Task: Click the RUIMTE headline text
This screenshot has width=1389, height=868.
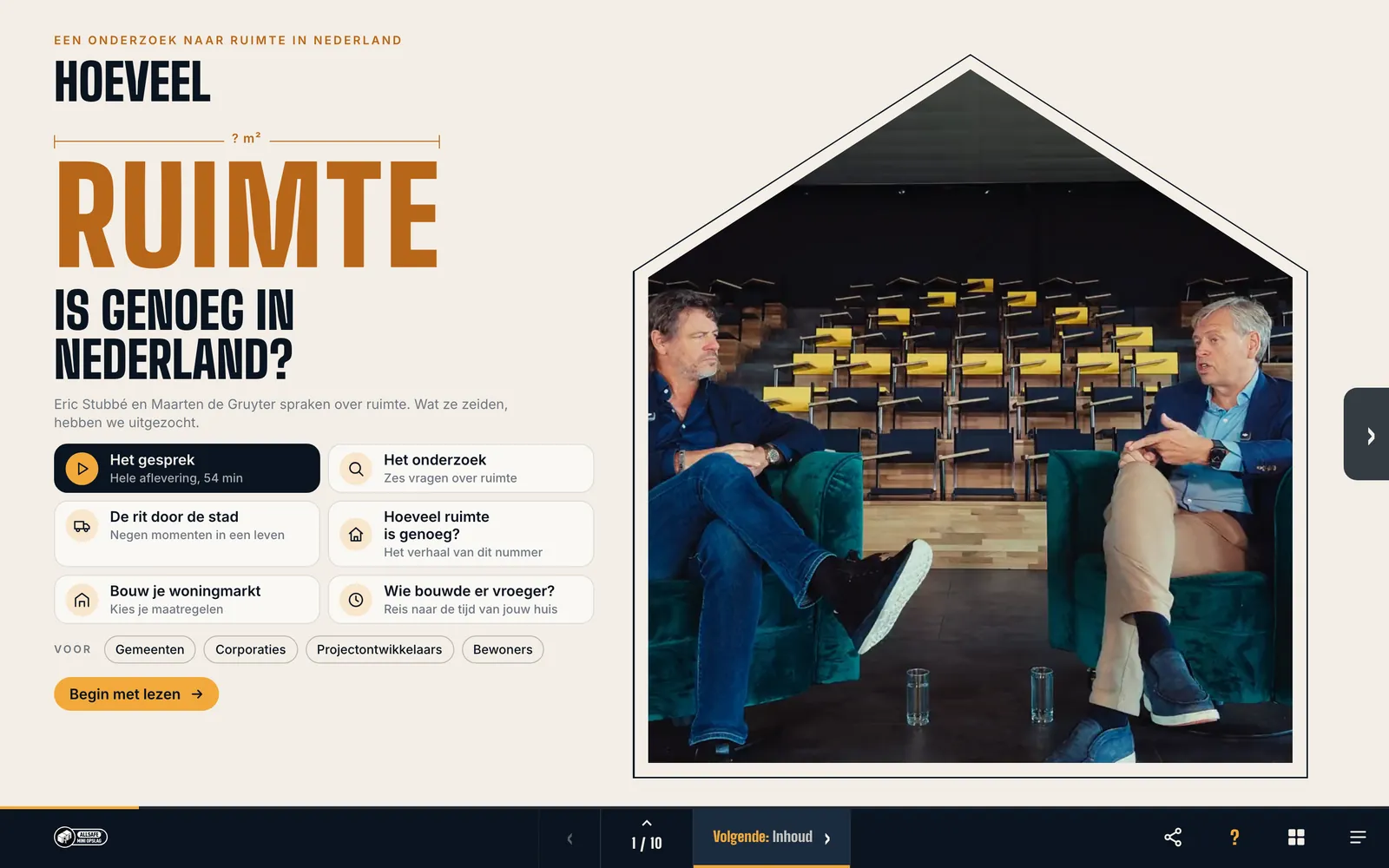Action: tap(247, 214)
